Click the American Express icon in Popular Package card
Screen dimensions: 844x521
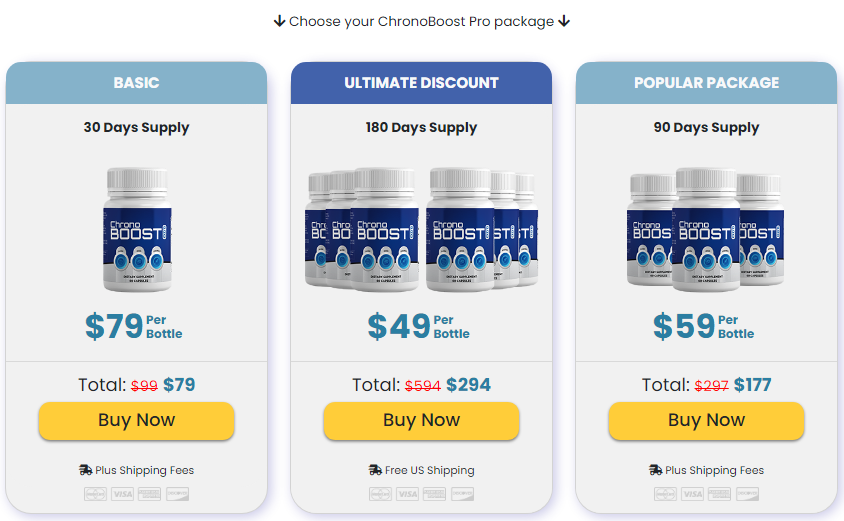click(720, 494)
